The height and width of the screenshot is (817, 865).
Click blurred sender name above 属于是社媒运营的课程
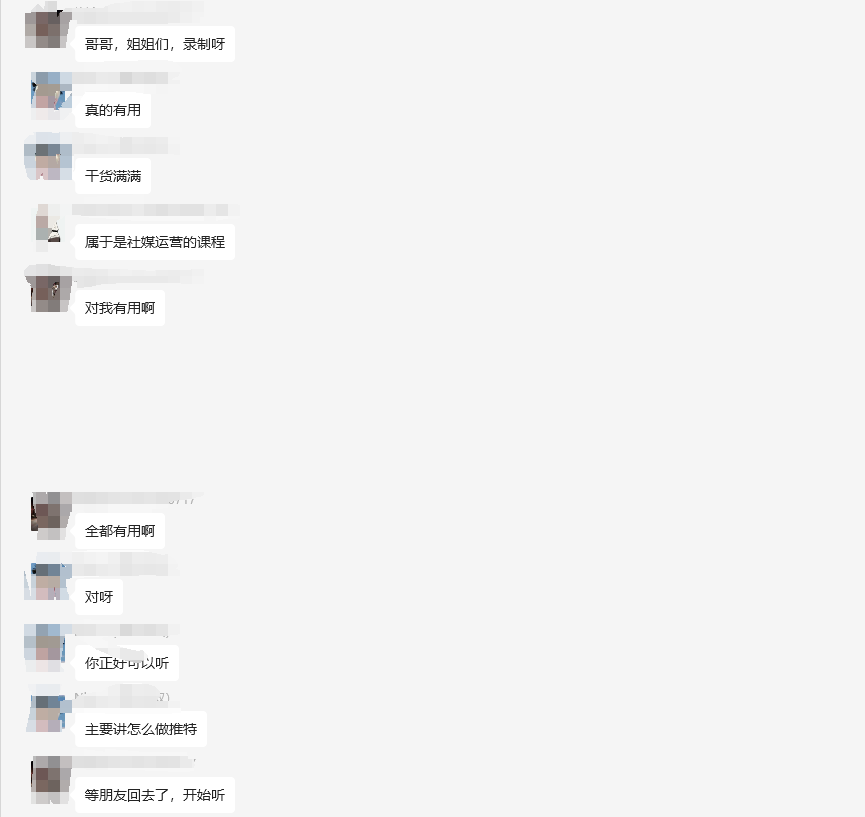click(152, 210)
